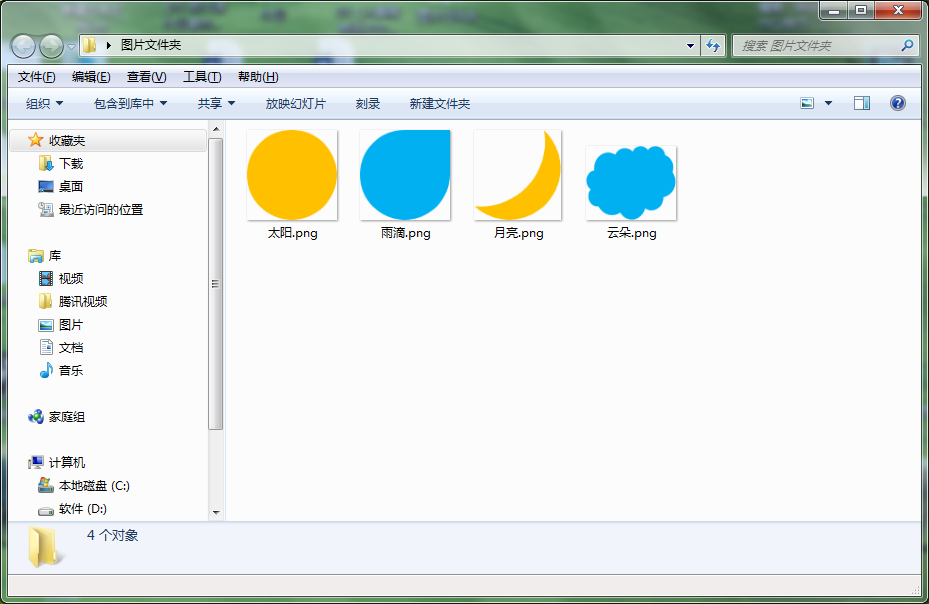Click the 腾讯视频 folder icon
Viewport: 929px width, 604px height.
46,301
